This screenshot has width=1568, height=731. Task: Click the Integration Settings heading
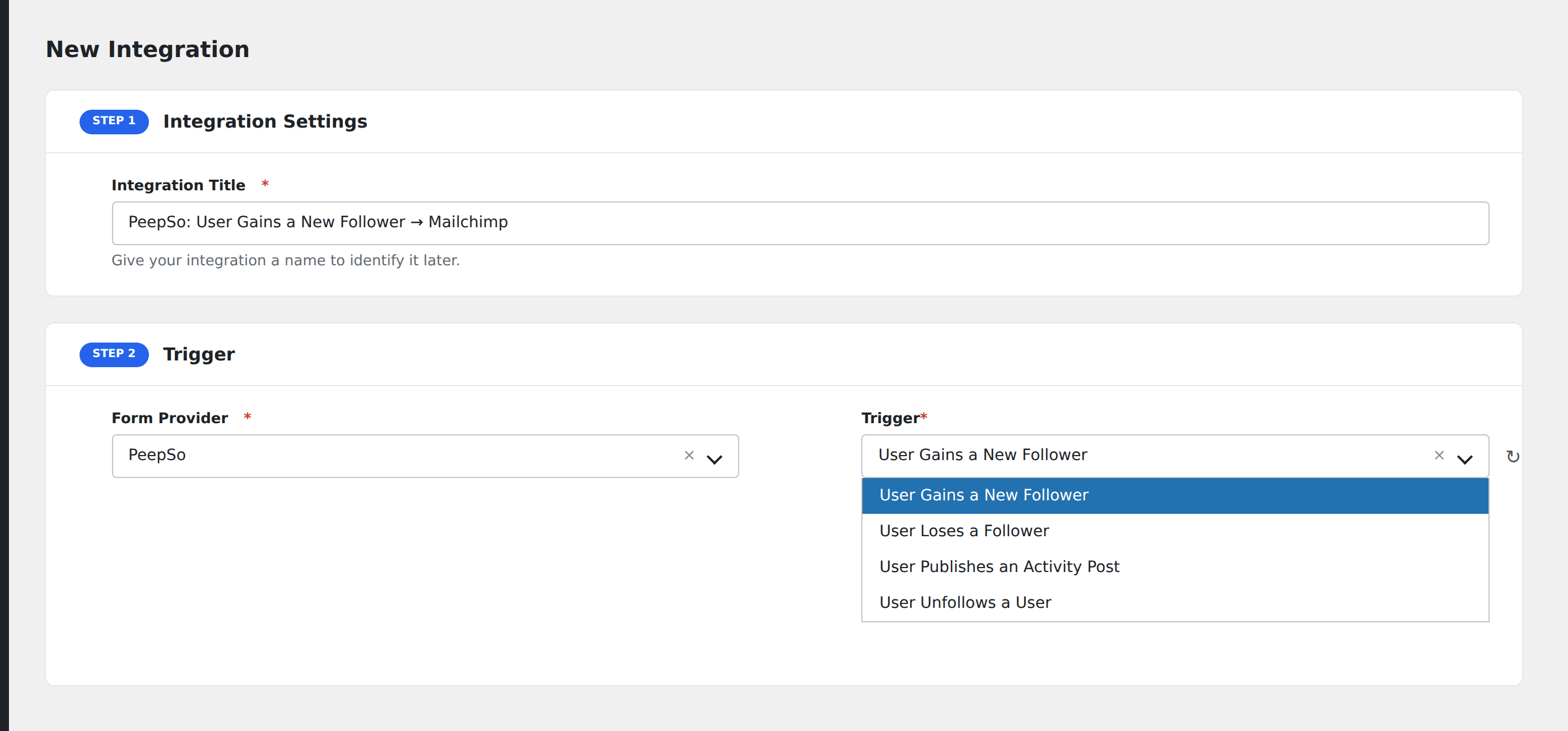265,121
